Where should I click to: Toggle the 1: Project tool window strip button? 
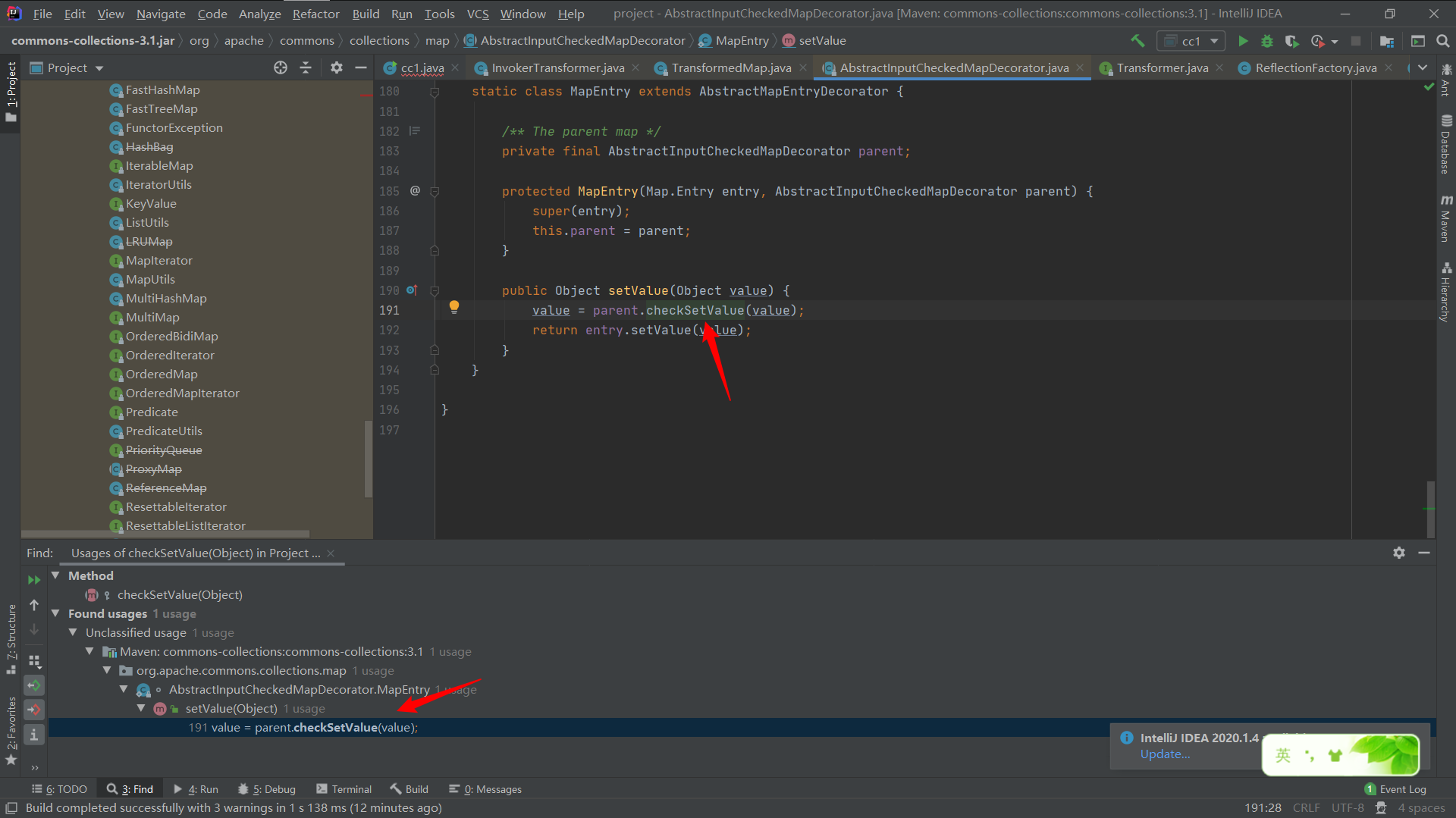[x=11, y=92]
